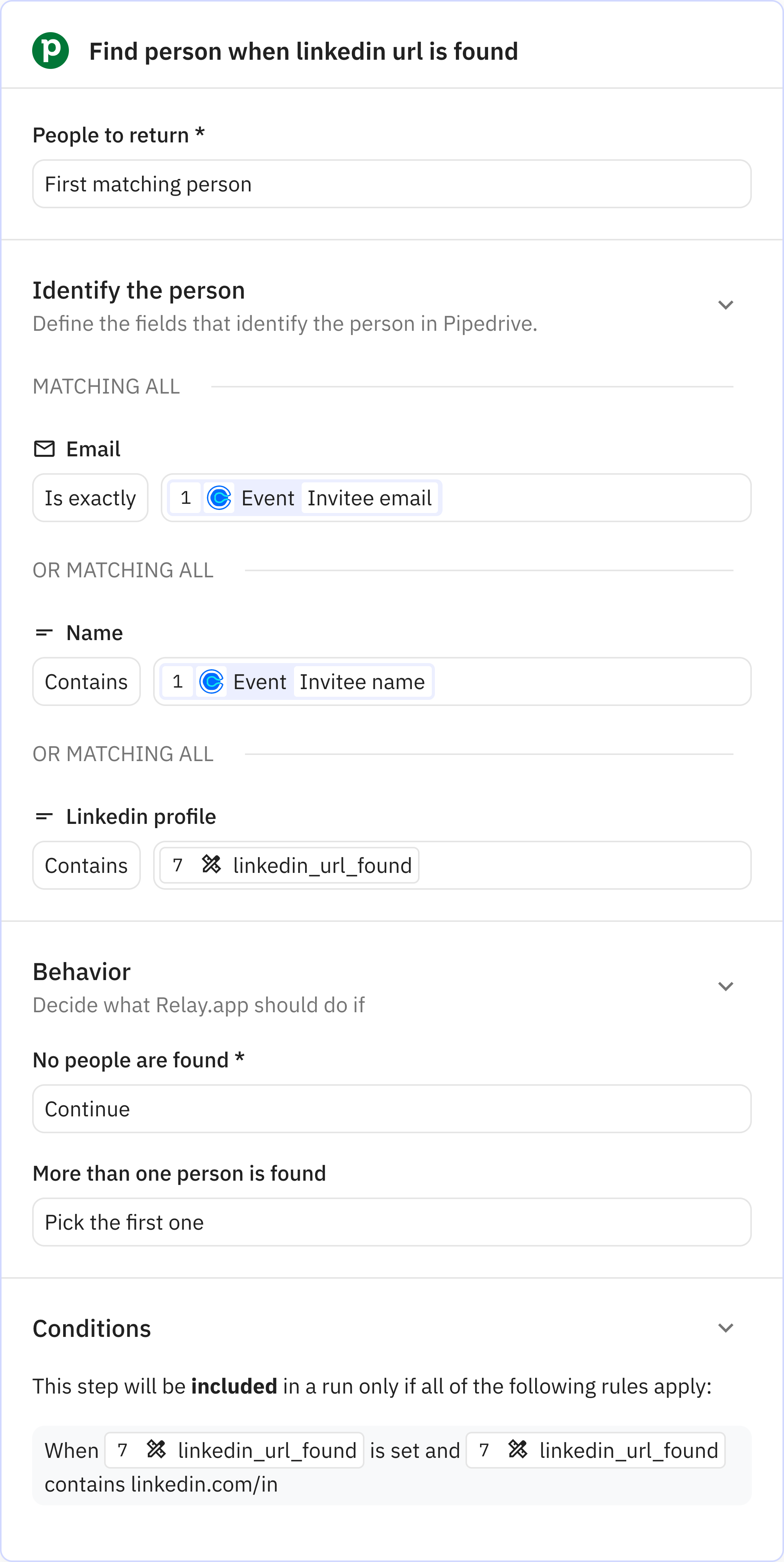Image resolution: width=784 pixels, height=1562 pixels.
Task: Click linkedin_url_found token after 'is set and'
Action: point(595,1451)
